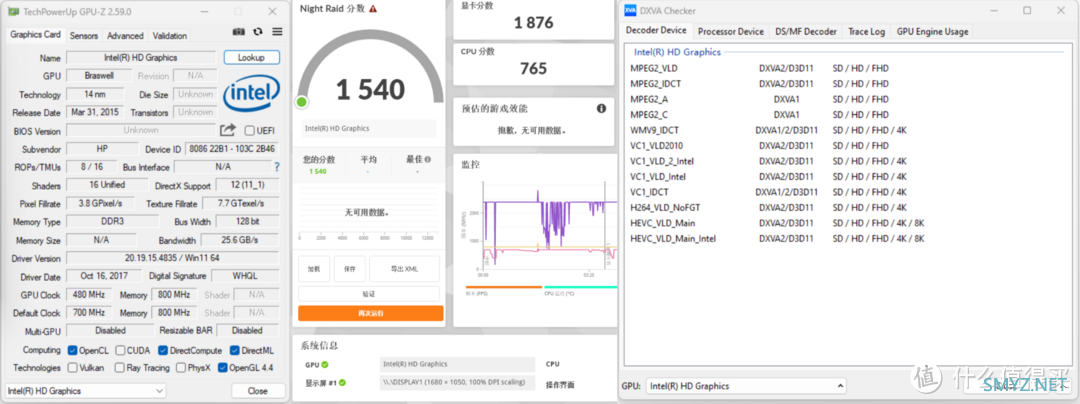Screen dimensions: 1080x404
Task: Click the 显卡分数 value 1 876
Action: [x=534, y=23]
